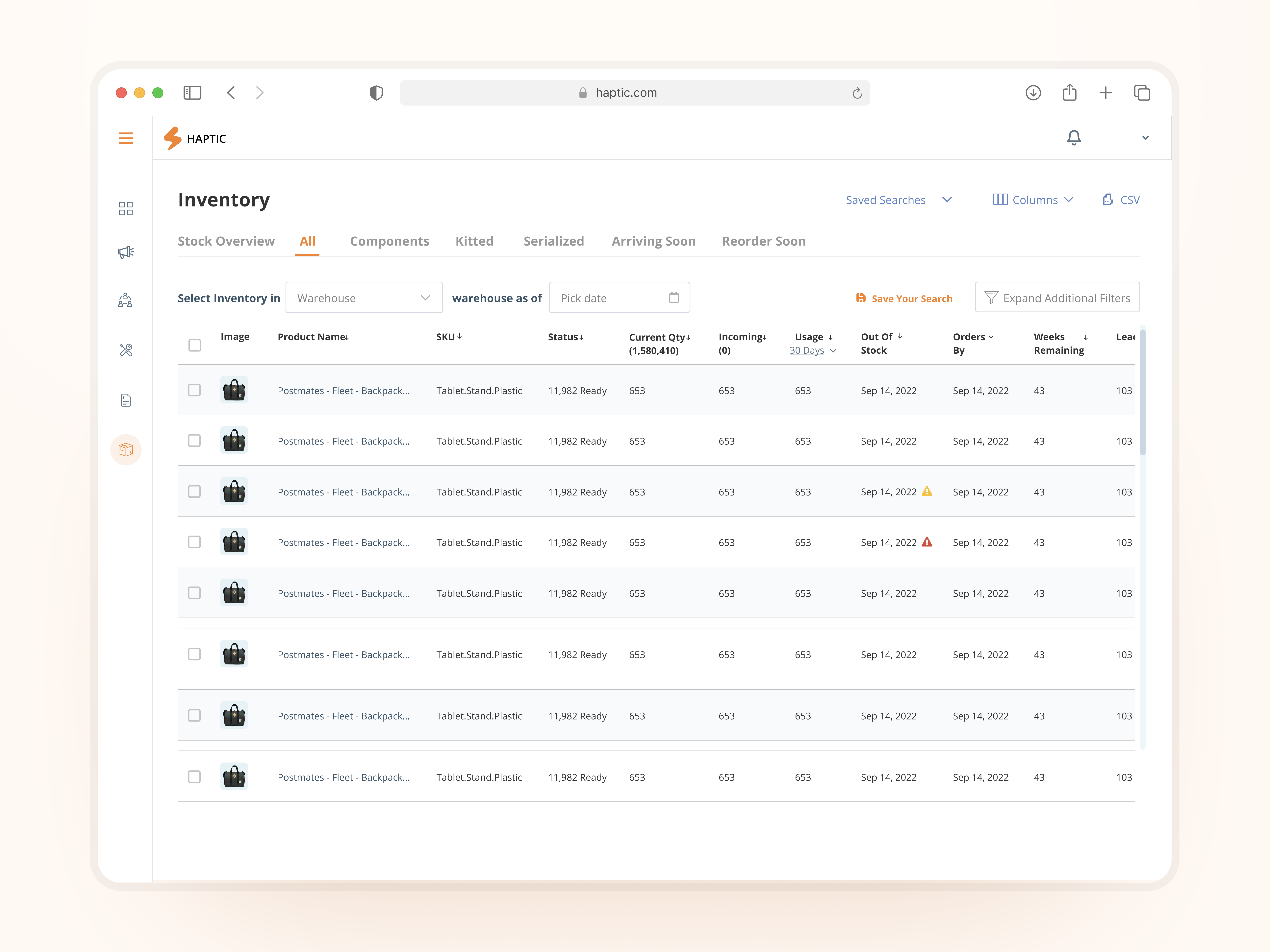The width and height of the screenshot is (1270, 952).
Task: Open the megaphone campaigns icon in sidebar
Action: (x=126, y=252)
